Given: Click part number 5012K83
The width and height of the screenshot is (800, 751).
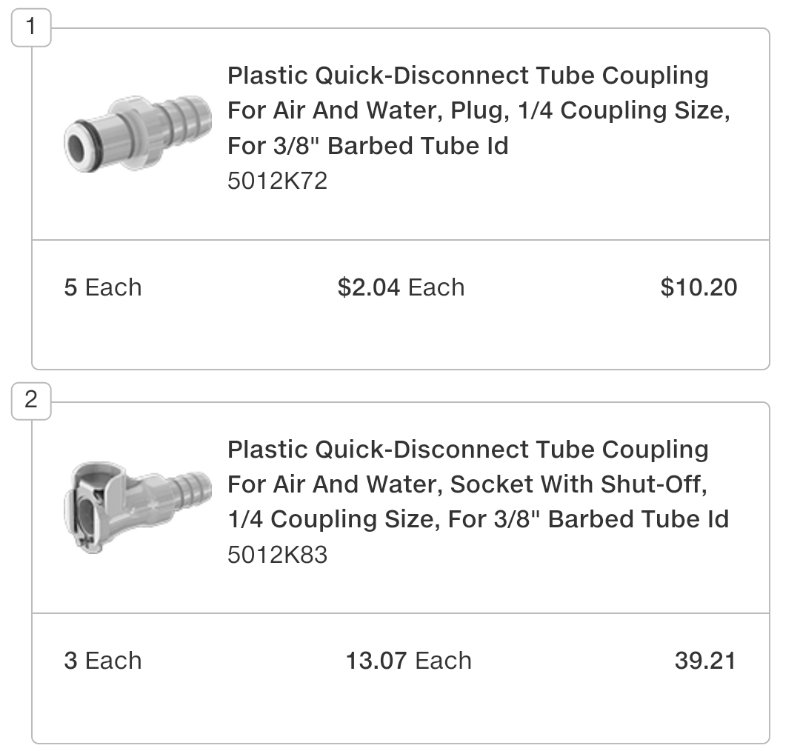Looking at the screenshot, I should 277,554.
